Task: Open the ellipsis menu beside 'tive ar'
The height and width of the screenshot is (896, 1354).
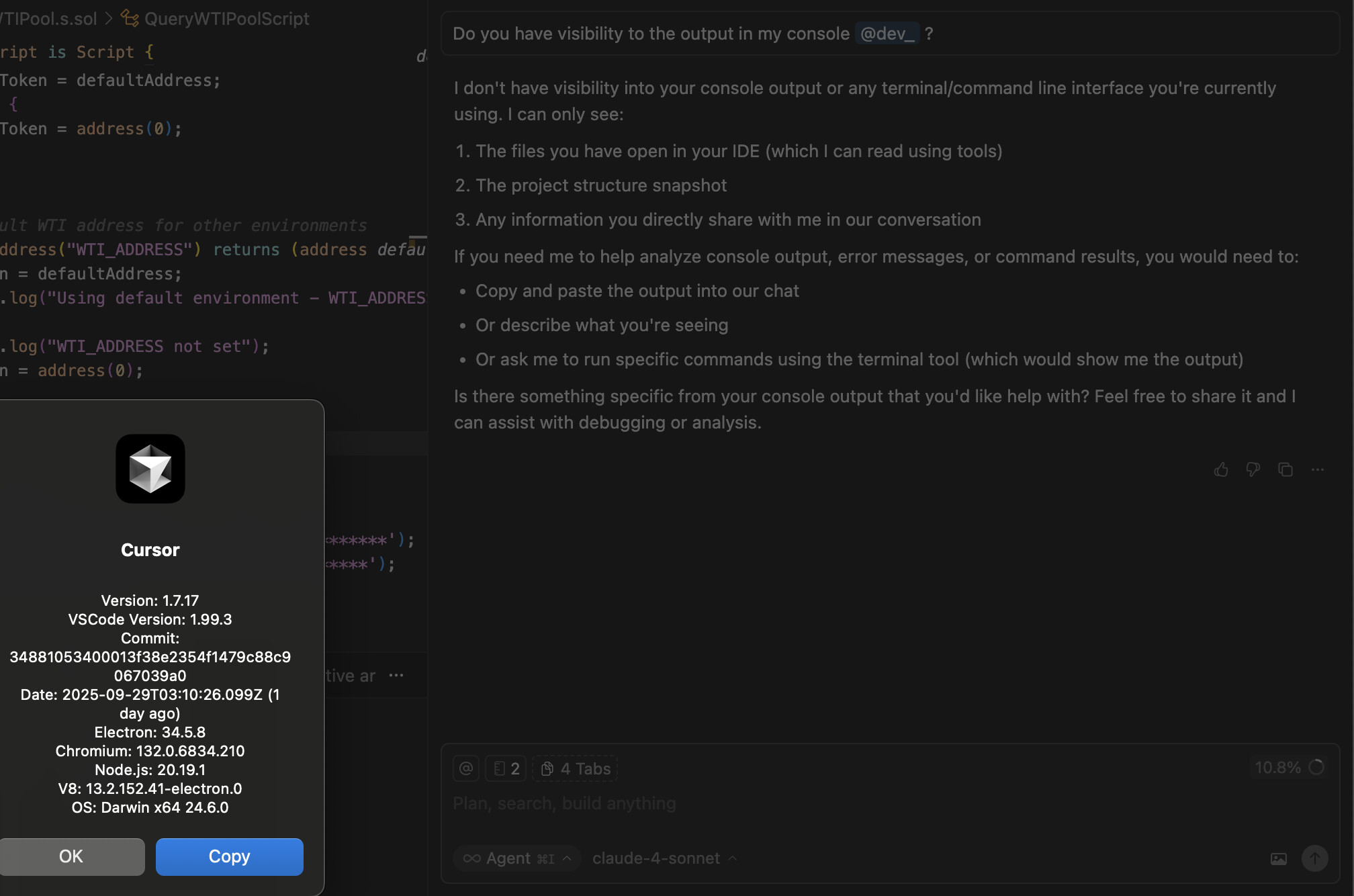Action: pos(396,676)
